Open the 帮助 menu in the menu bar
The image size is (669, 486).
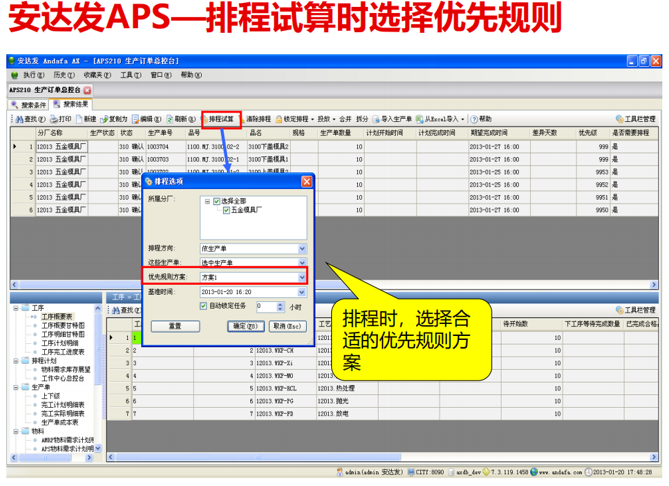pos(191,75)
